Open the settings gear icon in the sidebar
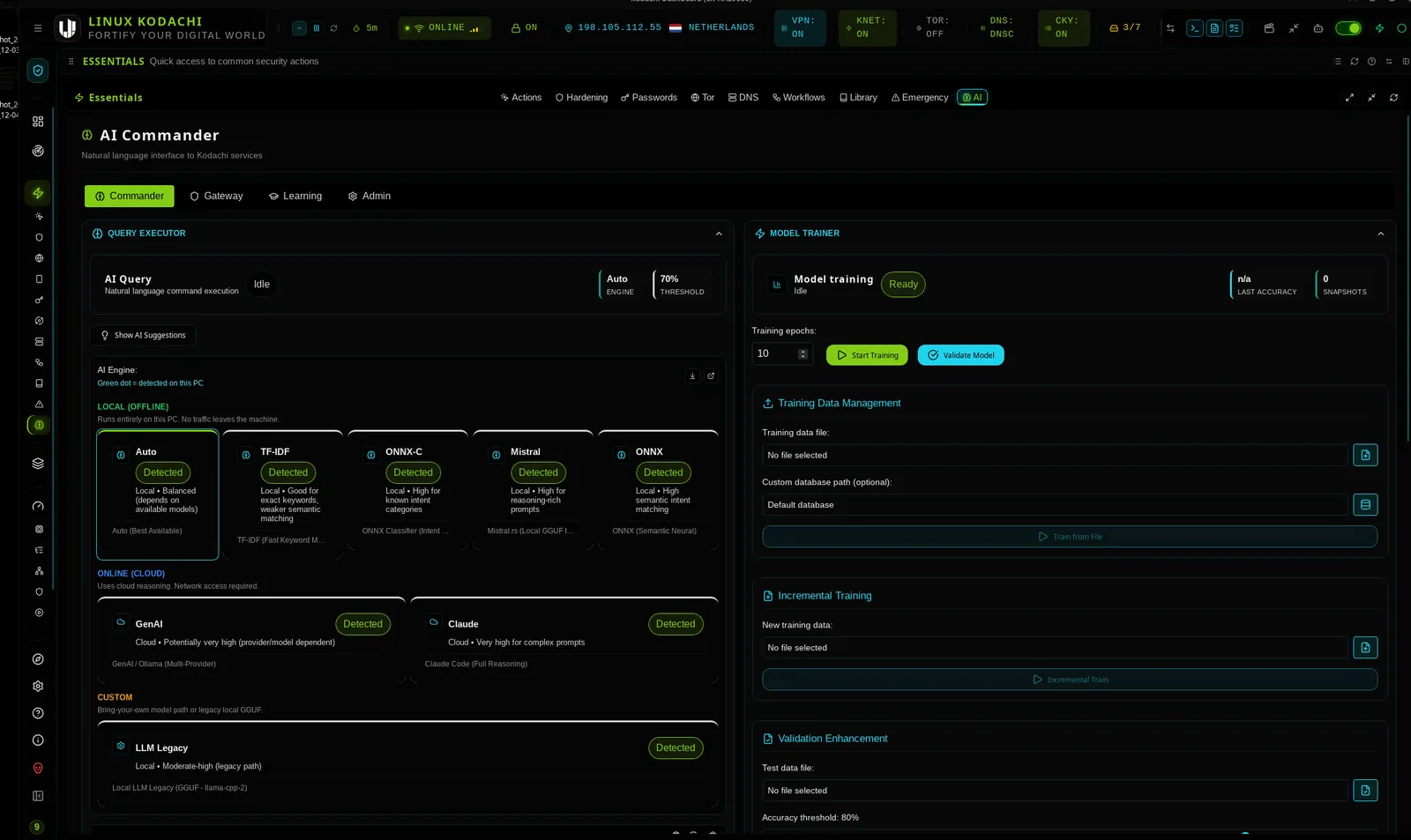Screen dimensions: 1411x840 click(38, 687)
